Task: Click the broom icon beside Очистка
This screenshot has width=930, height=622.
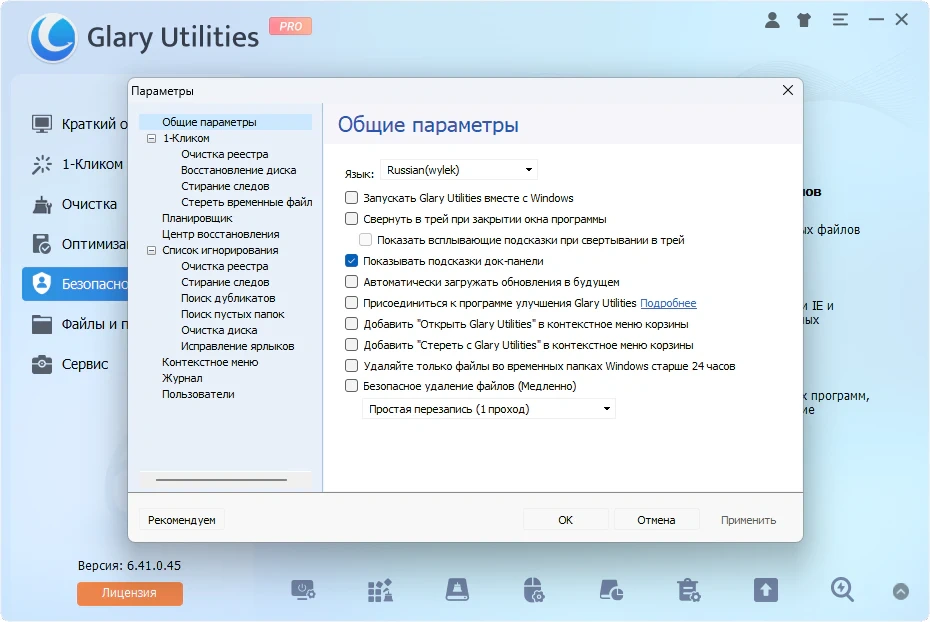Action: click(42, 204)
